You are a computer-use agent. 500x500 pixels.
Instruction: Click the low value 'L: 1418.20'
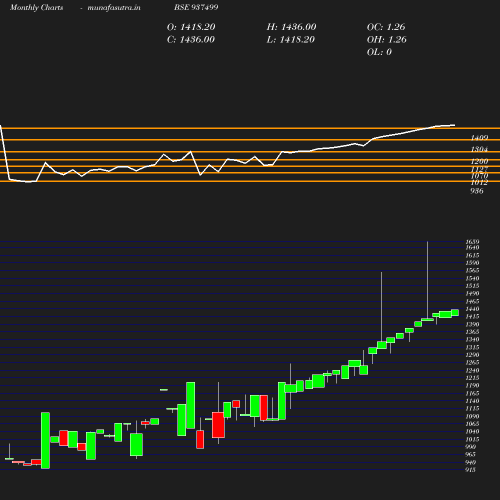coord(291,40)
